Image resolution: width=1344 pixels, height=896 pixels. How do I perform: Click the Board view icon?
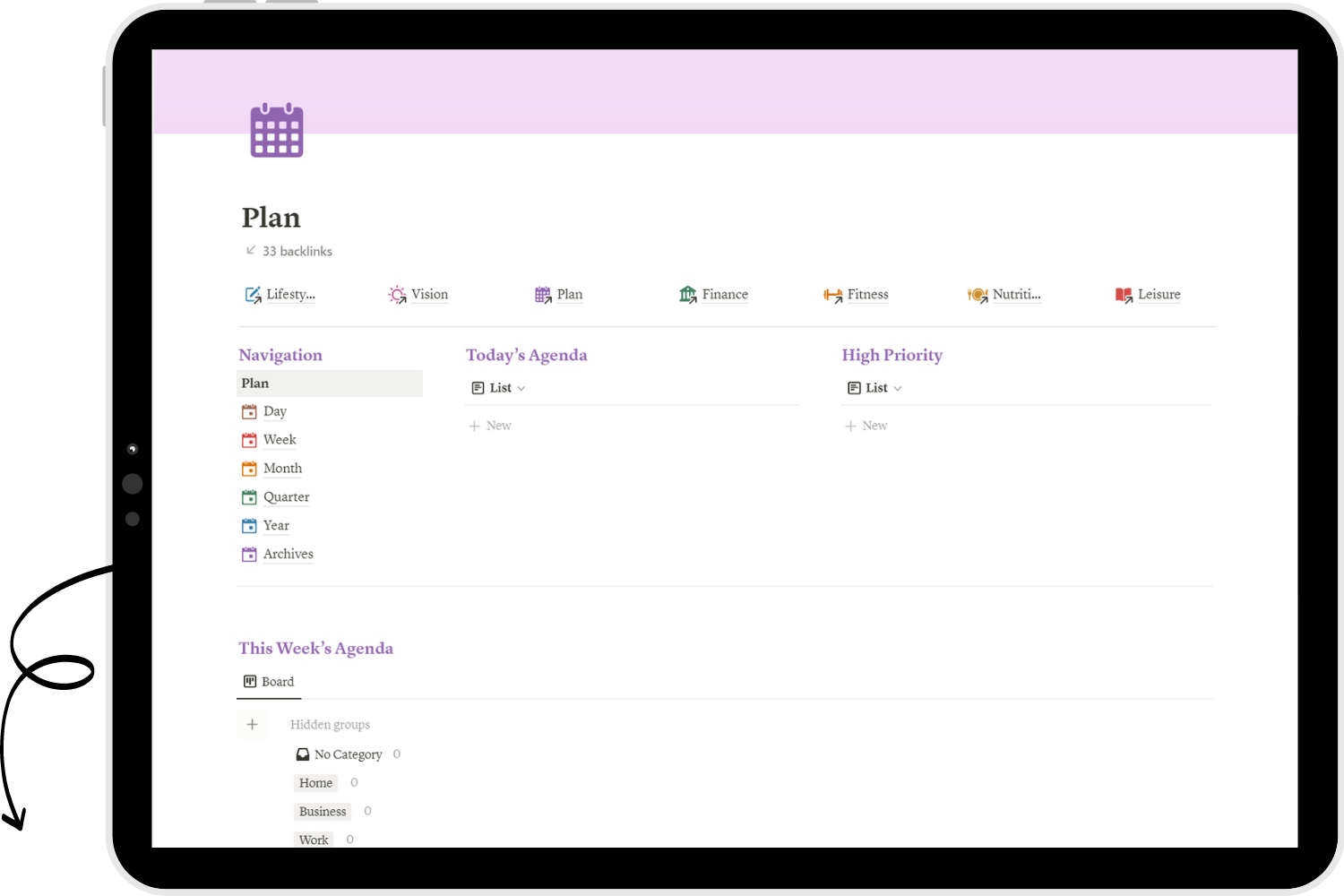pyautogui.click(x=250, y=682)
